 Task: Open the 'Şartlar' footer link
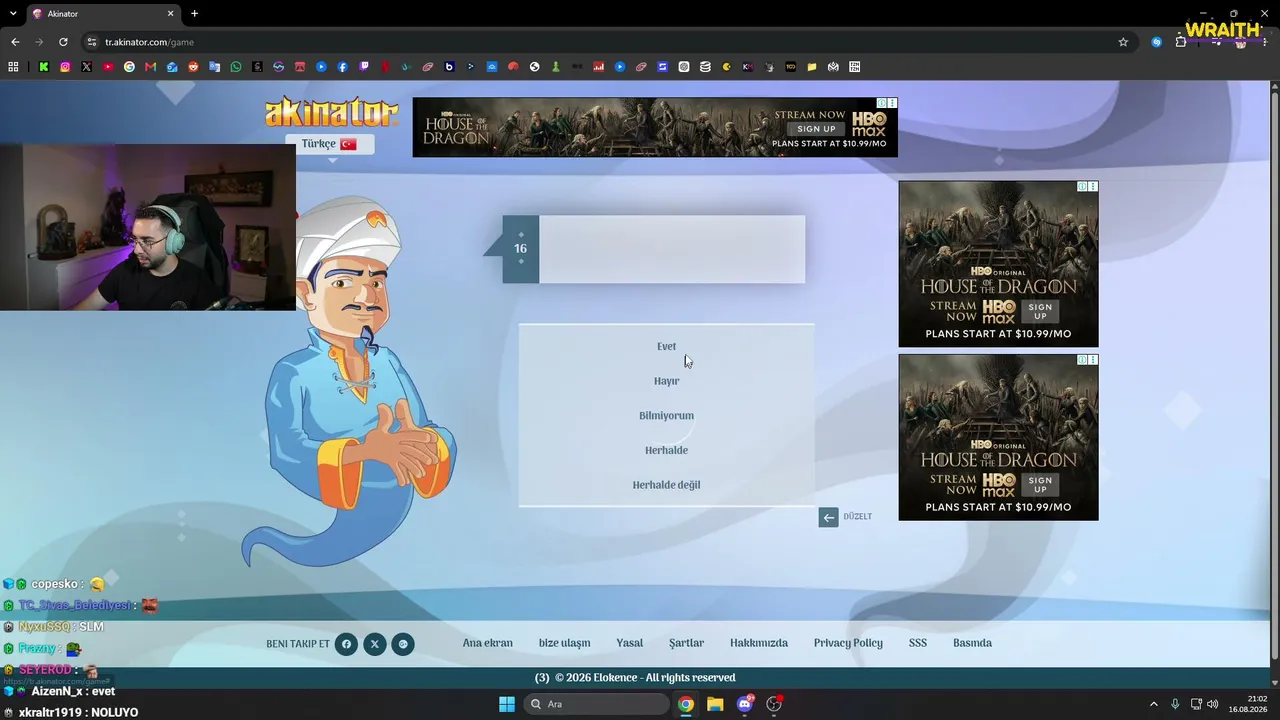686,643
